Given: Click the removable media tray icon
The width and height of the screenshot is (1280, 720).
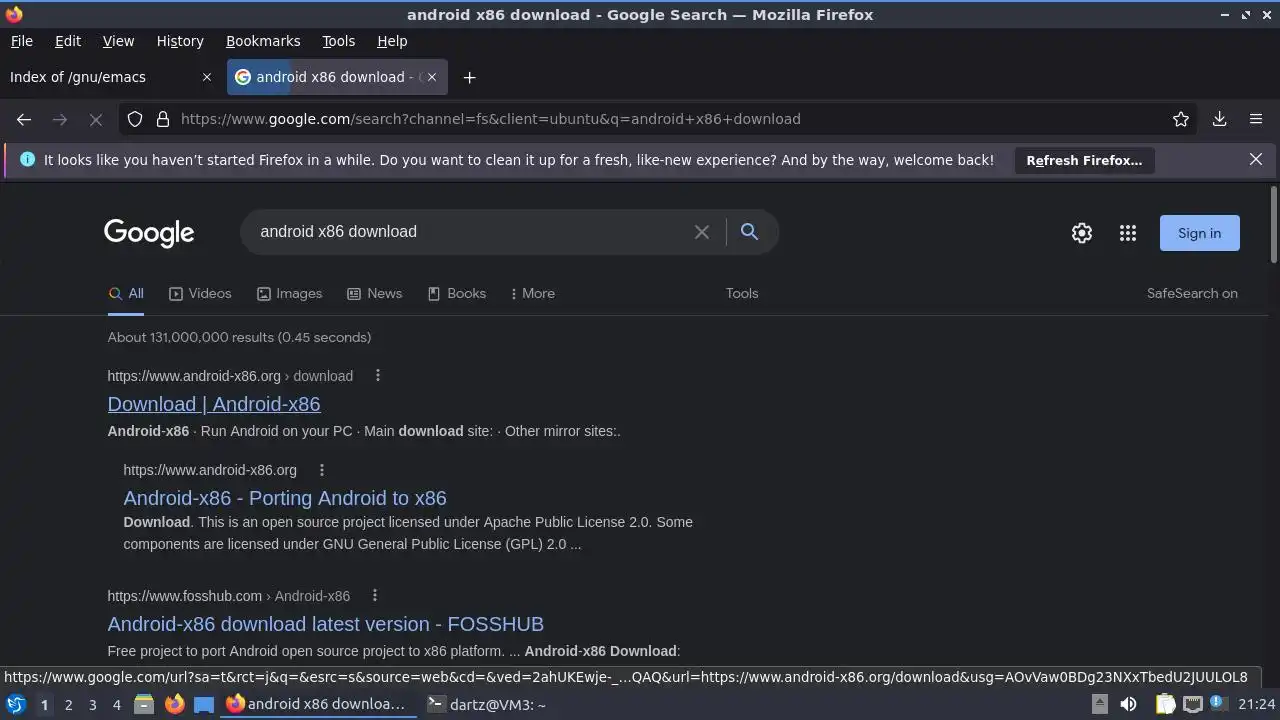Looking at the screenshot, I should click(1099, 704).
